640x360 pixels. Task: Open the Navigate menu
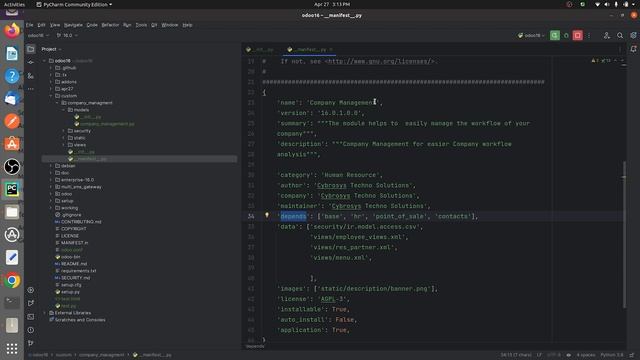point(73,25)
